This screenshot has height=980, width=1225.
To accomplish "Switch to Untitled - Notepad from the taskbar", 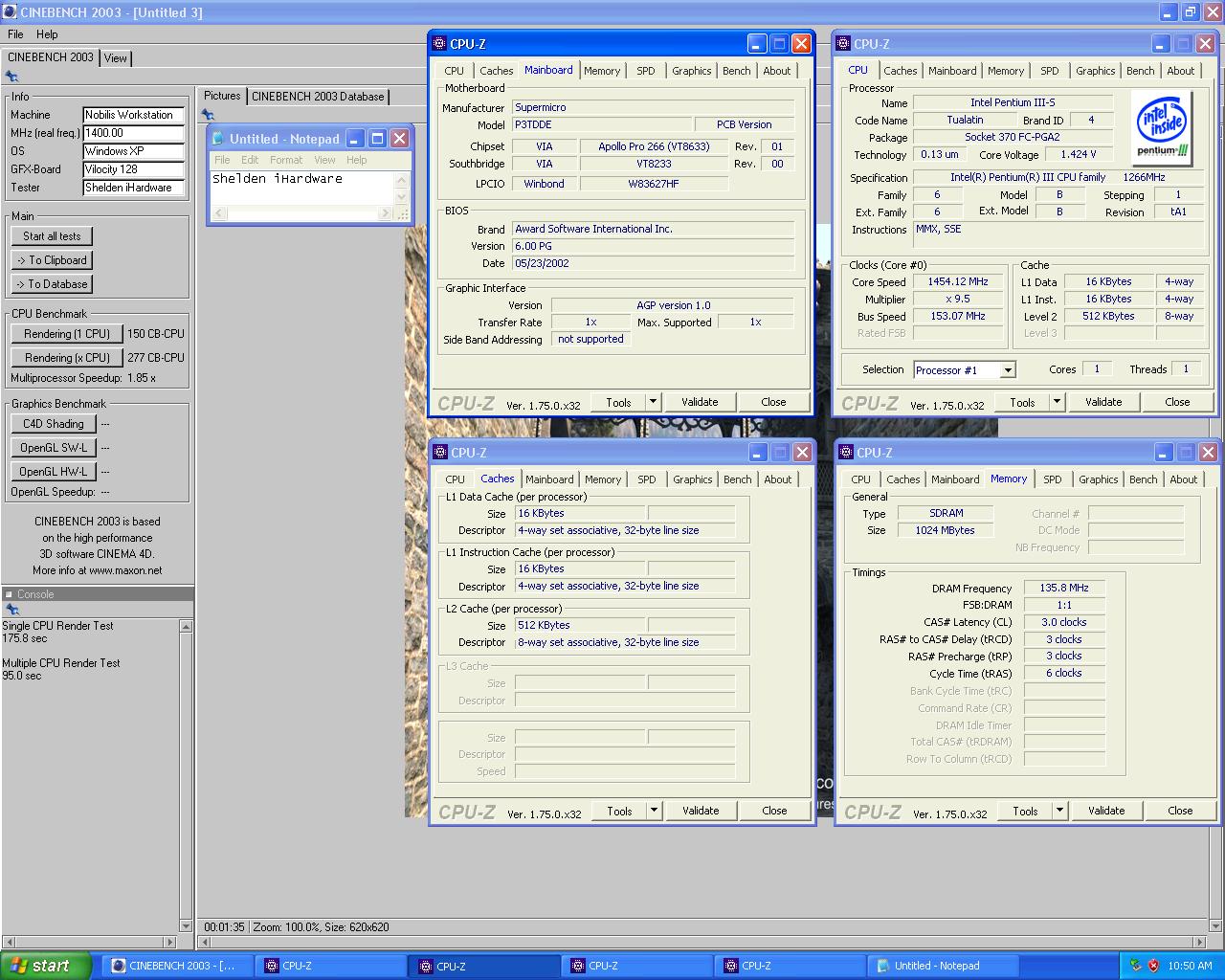I will pyautogui.click(x=944, y=966).
